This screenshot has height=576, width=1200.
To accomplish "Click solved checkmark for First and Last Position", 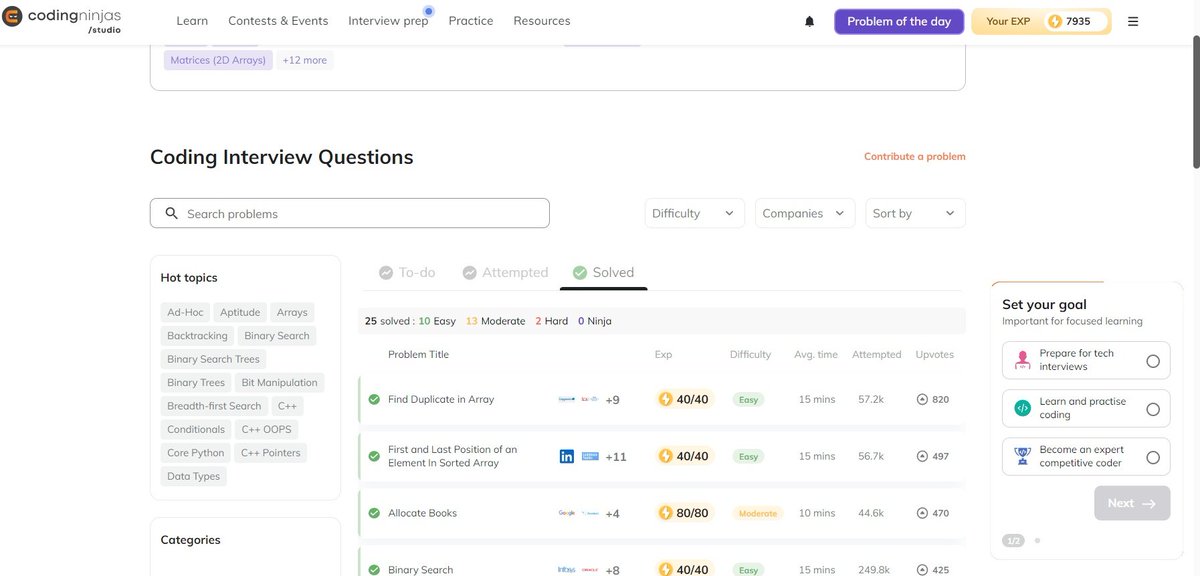I will pos(374,456).
